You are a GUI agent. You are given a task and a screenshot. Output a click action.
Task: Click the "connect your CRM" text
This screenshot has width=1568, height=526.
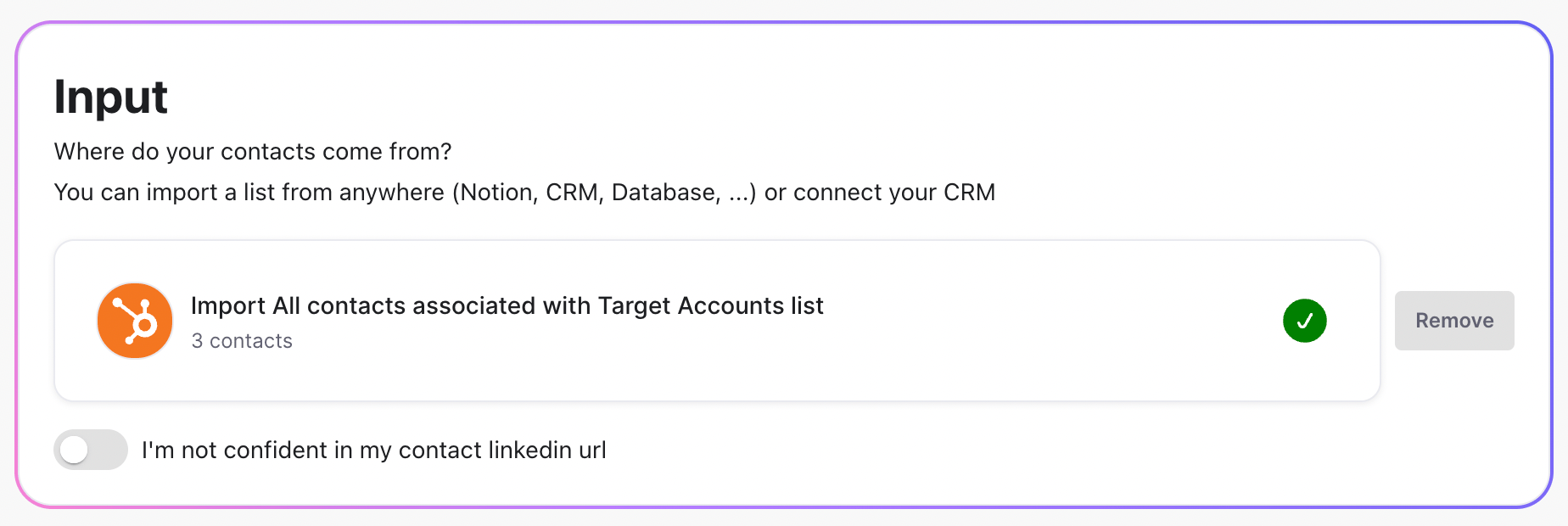pyautogui.click(x=893, y=193)
